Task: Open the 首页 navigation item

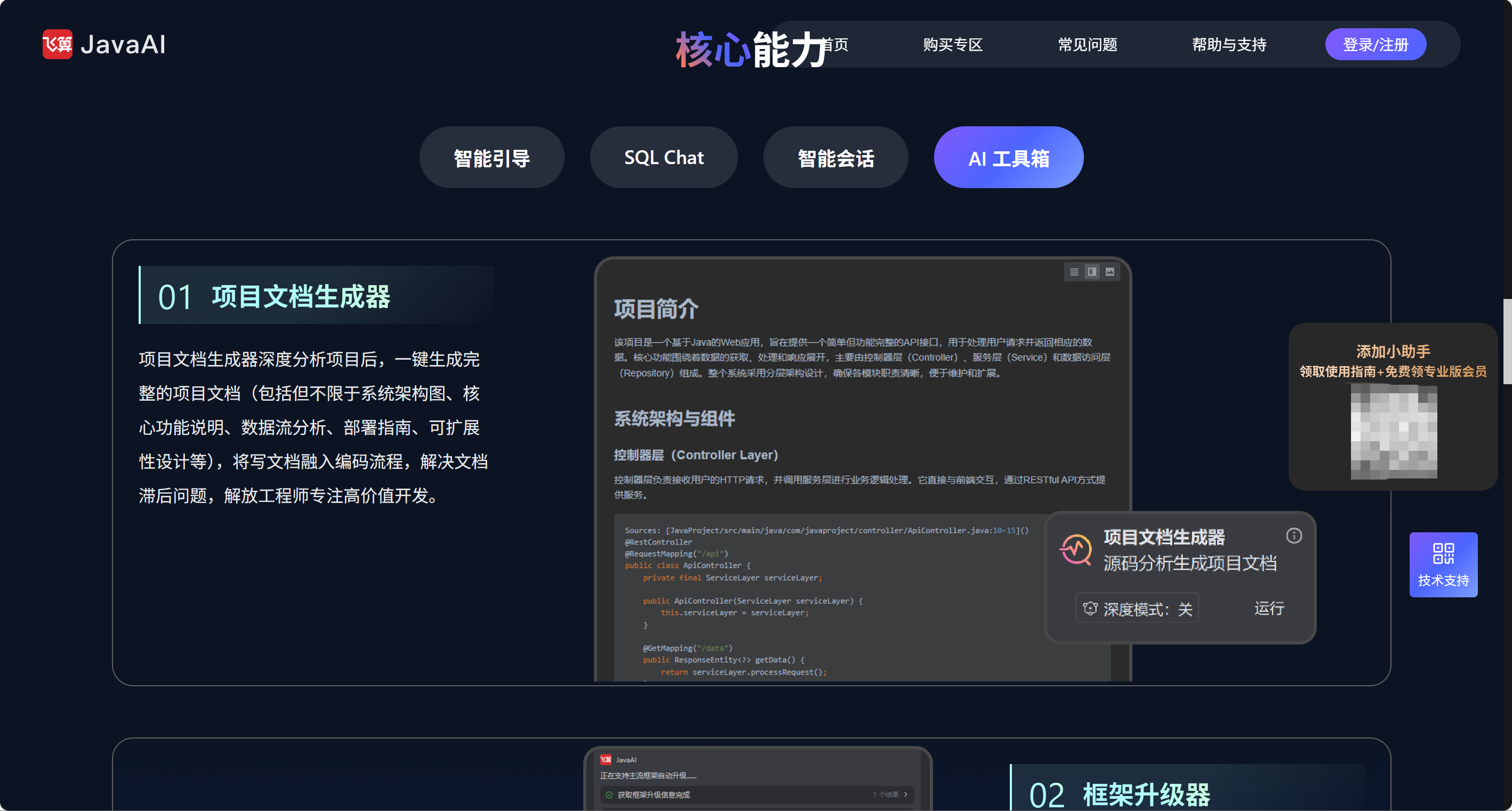Action: tap(836, 45)
